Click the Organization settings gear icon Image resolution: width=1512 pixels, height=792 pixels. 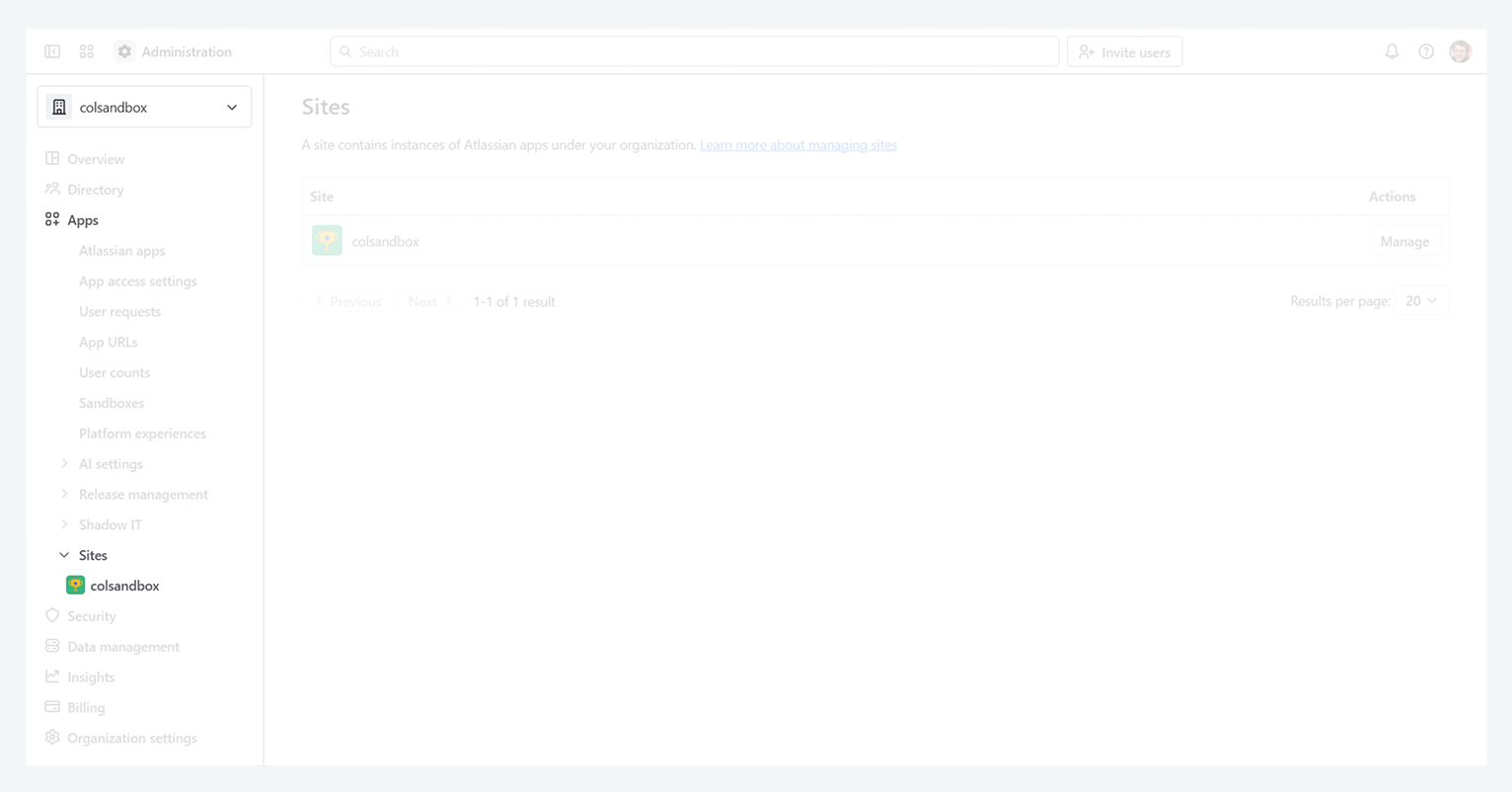[x=52, y=738]
